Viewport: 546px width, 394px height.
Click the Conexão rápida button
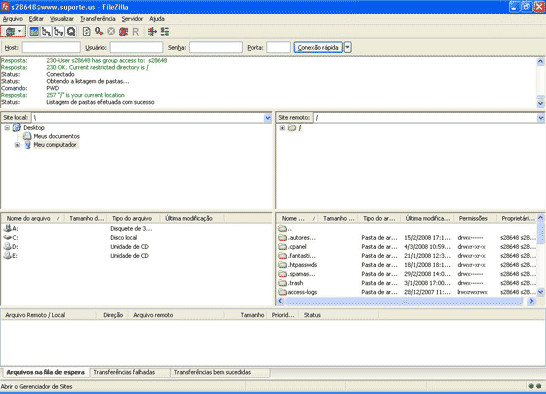point(318,47)
